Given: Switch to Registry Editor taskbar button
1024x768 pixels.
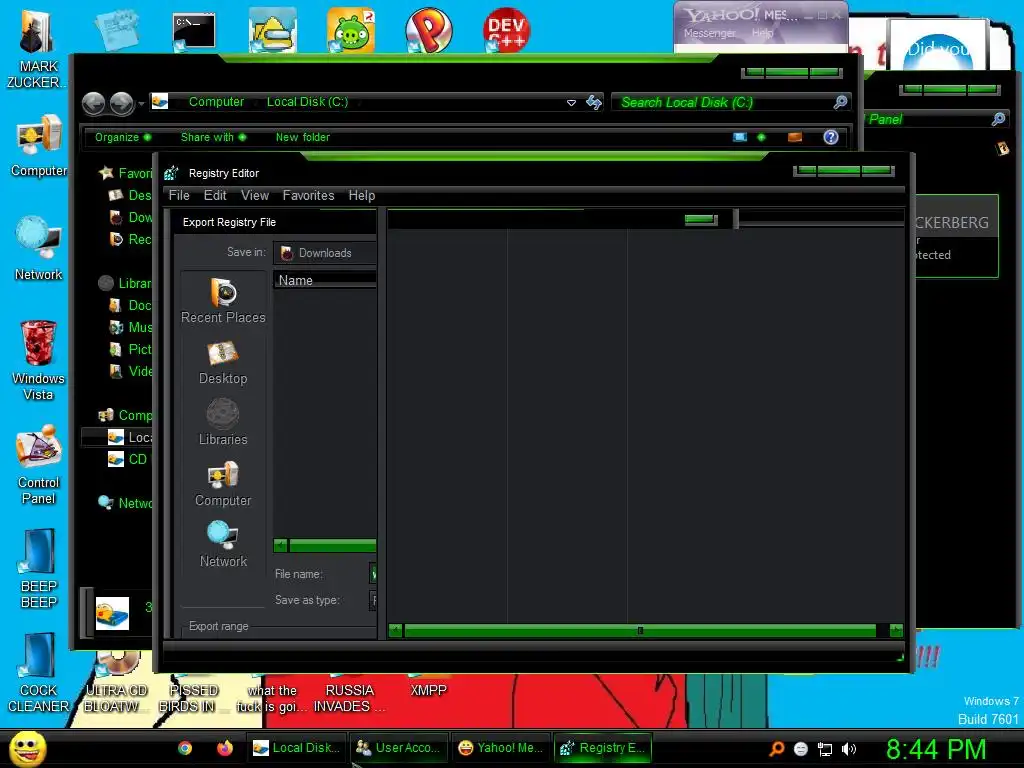Looking at the screenshot, I should [602, 748].
